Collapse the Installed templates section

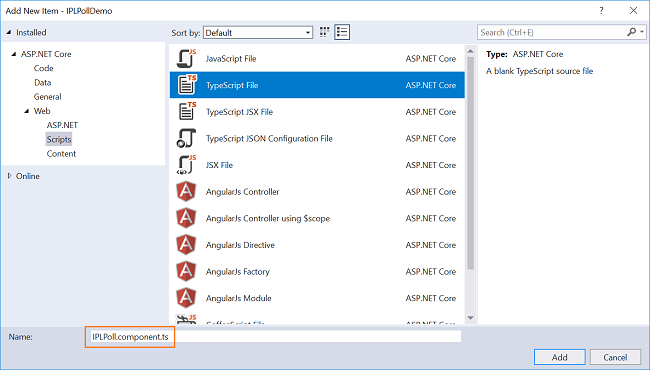tap(9, 32)
